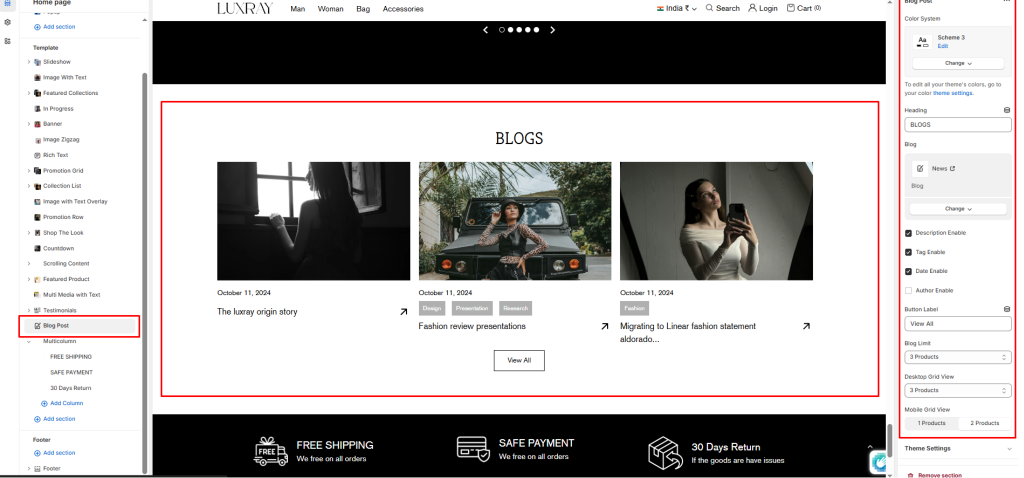Click the Image Zigzag section icon
The width and height of the screenshot is (1024, 478).
pyautogui.click(x=37, y=140)
